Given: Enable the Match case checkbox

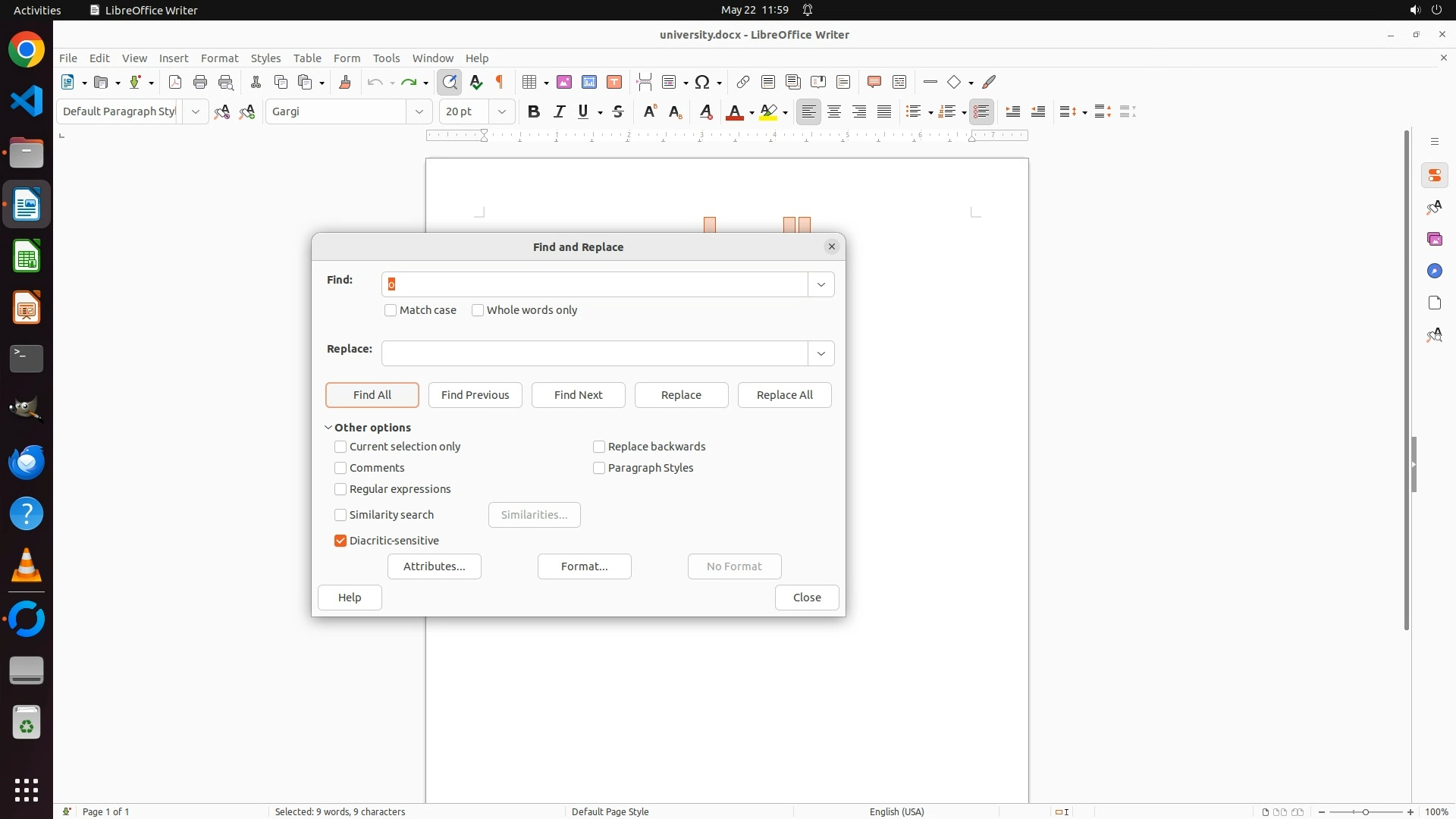Looking at the screenshot, I should click(391, 310).
